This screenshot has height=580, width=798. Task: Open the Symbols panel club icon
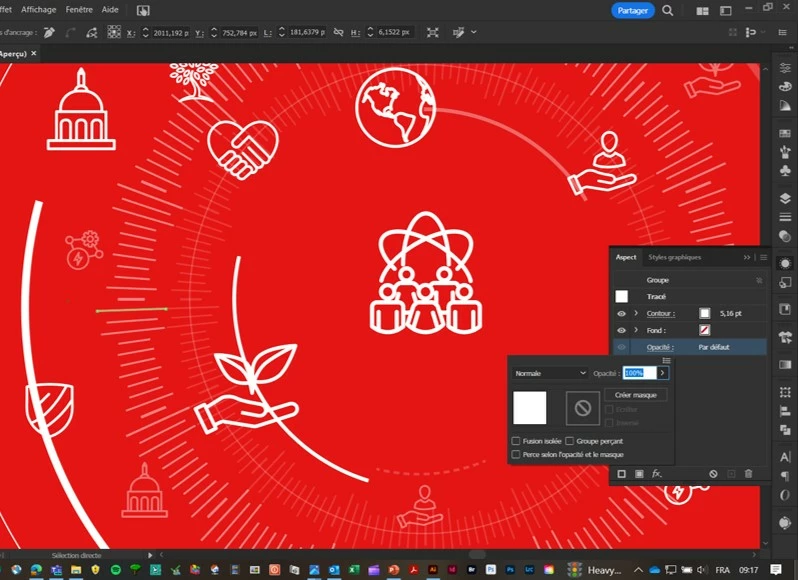point(785,170)
